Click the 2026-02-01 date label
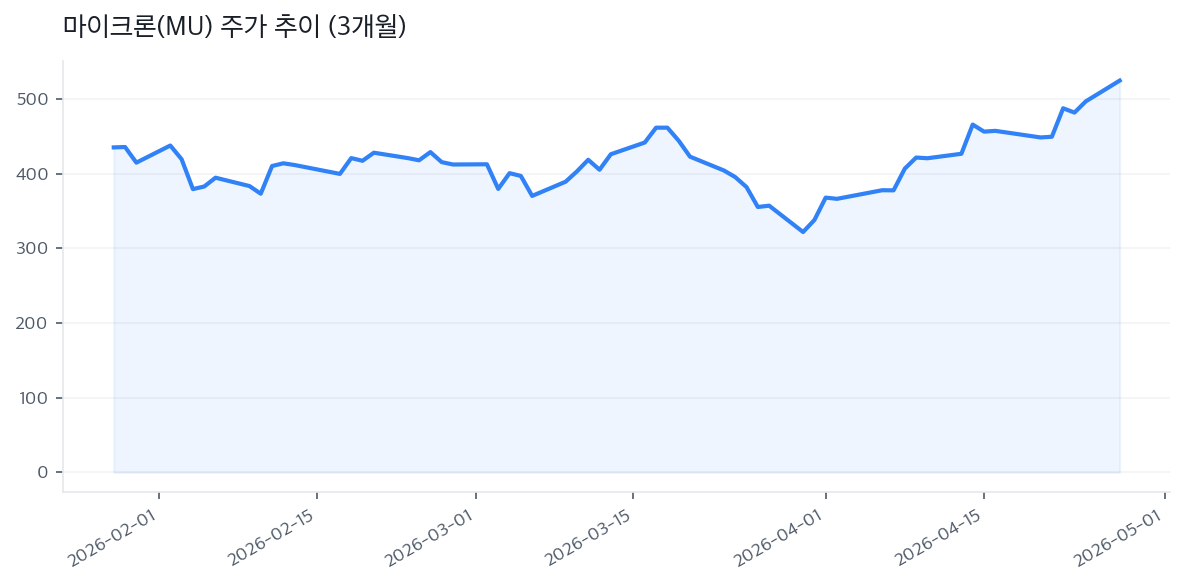This screenshot has width=1185, height=585. (113, 538)
